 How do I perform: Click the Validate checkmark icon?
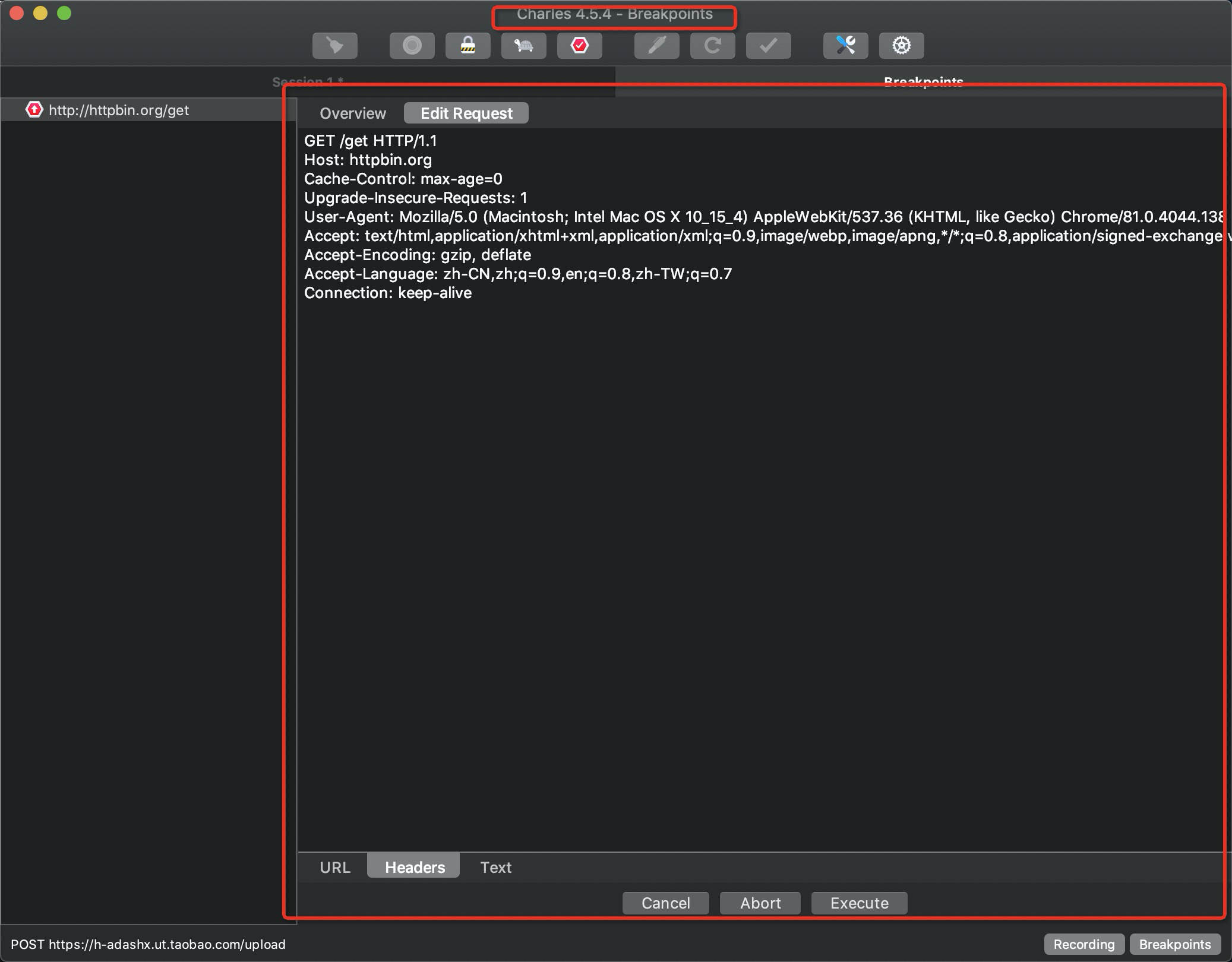coord(769,46)
